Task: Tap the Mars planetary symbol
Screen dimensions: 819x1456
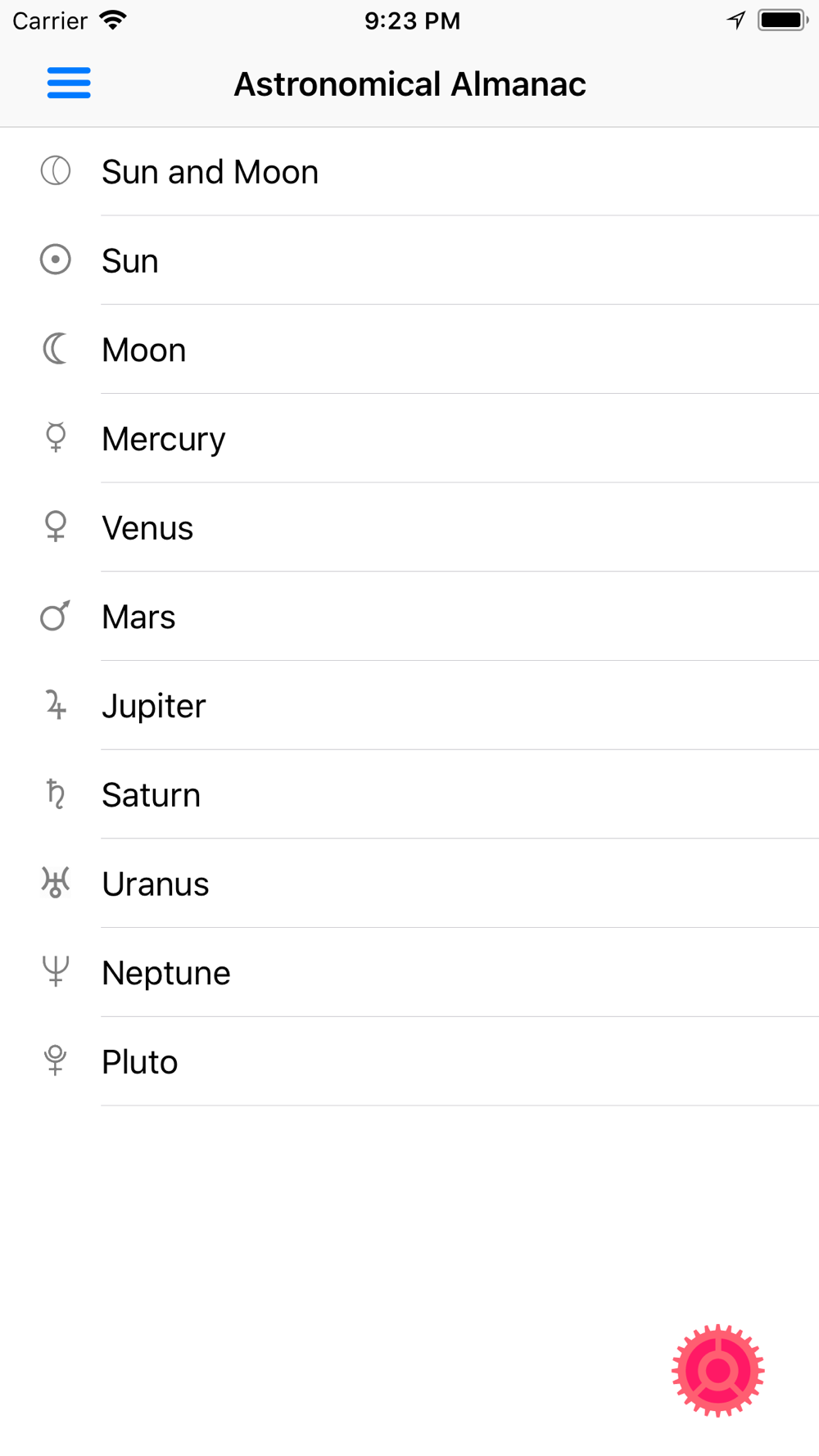Action: [56, 616]
